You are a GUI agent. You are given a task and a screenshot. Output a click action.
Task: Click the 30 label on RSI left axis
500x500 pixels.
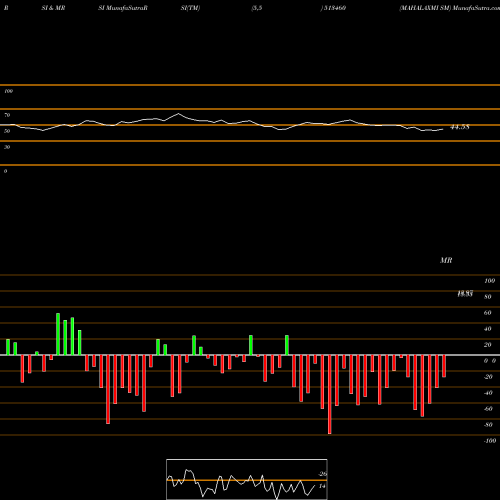7,147
